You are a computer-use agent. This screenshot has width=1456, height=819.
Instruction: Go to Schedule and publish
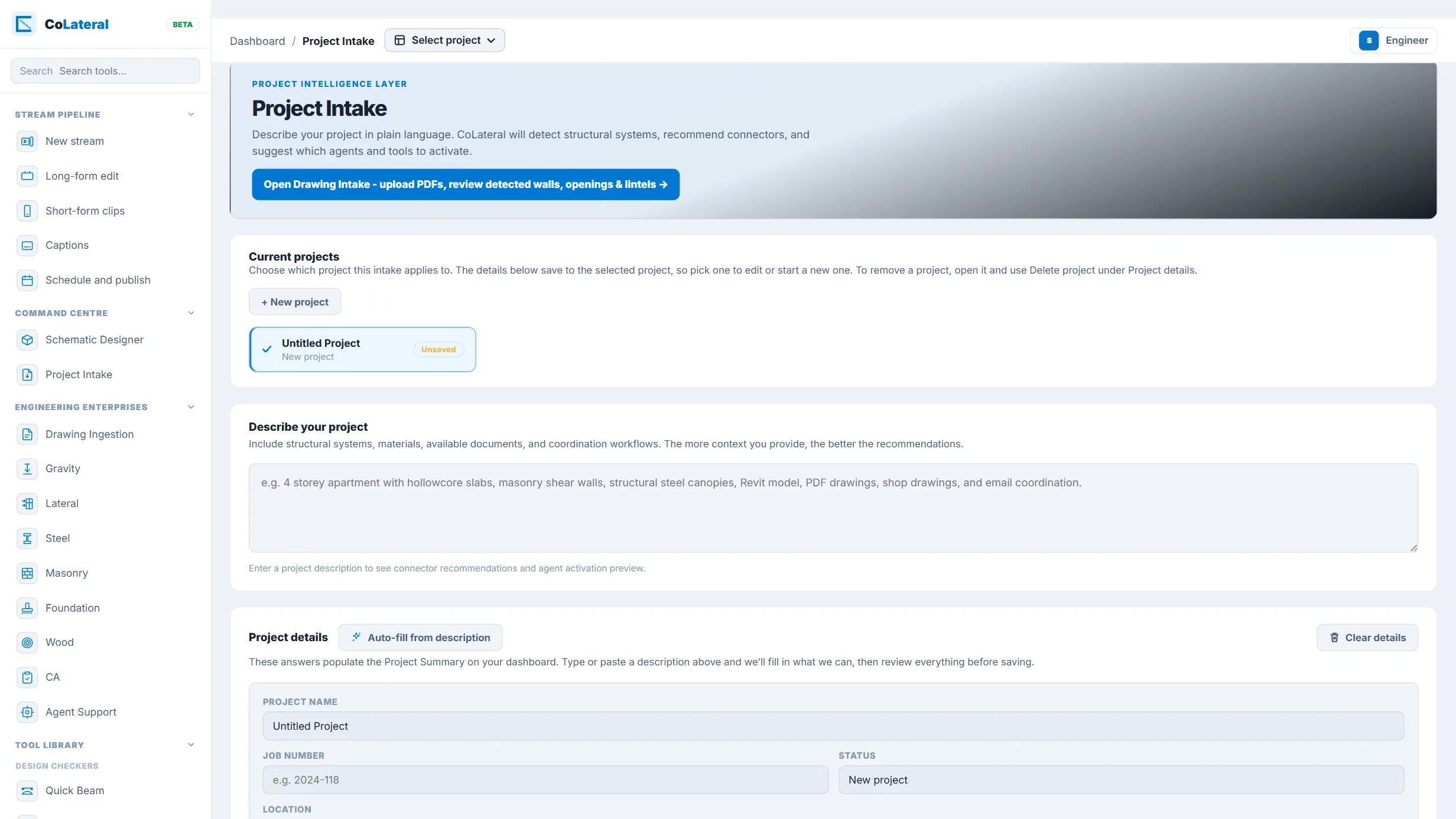click(98, 280)
